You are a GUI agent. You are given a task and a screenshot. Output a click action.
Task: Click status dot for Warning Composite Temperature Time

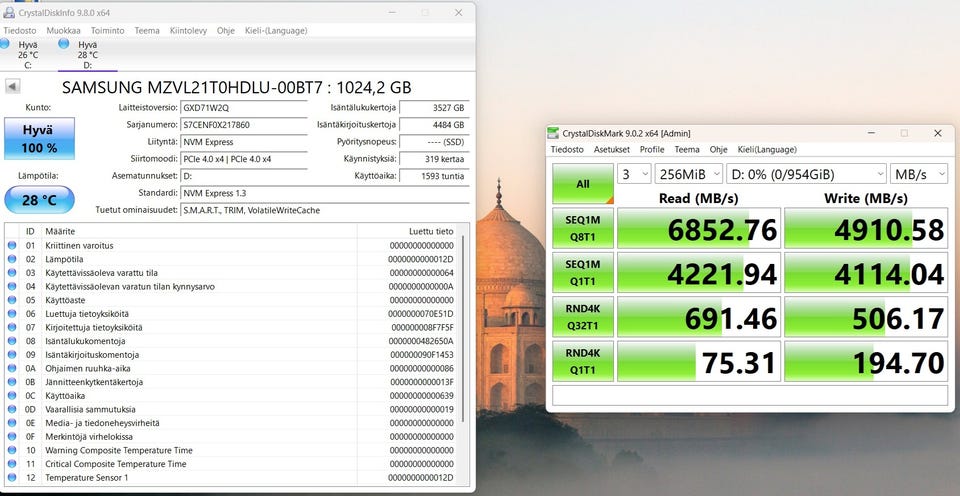coord(12,450)
